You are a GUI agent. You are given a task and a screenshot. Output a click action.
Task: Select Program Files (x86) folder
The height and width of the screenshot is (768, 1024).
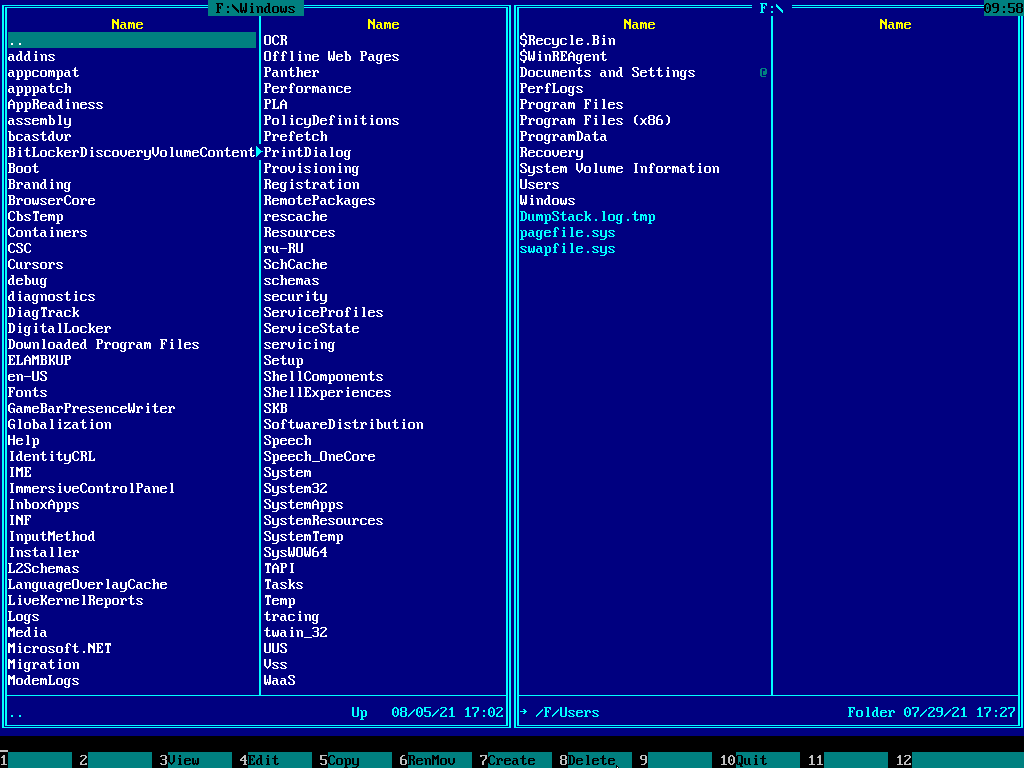(x=595, y=121)
